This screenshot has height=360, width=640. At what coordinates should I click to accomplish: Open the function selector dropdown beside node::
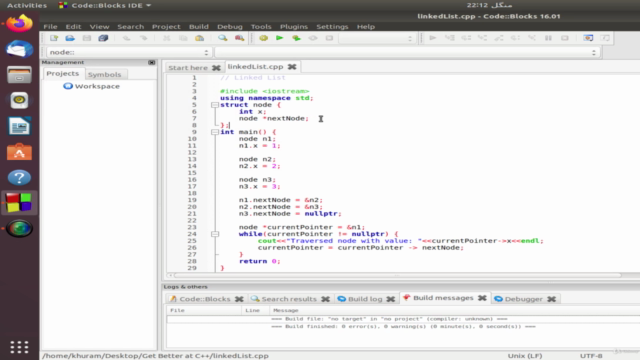pos(407,52)
